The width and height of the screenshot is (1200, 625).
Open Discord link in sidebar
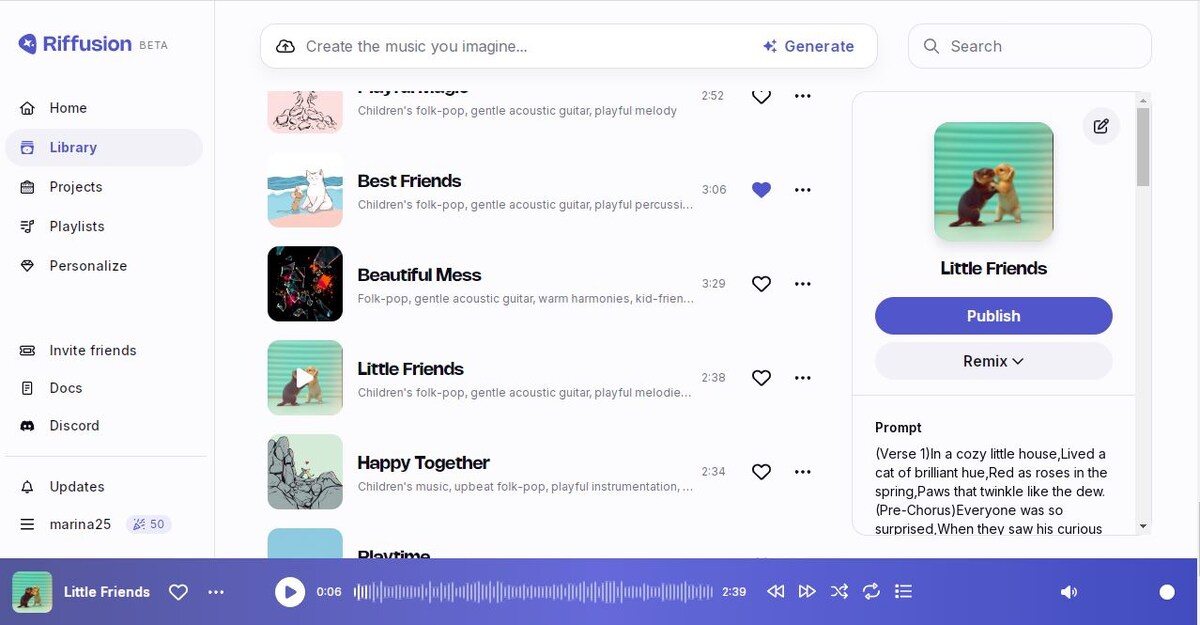pyautogui.click(x=74, y=425)
